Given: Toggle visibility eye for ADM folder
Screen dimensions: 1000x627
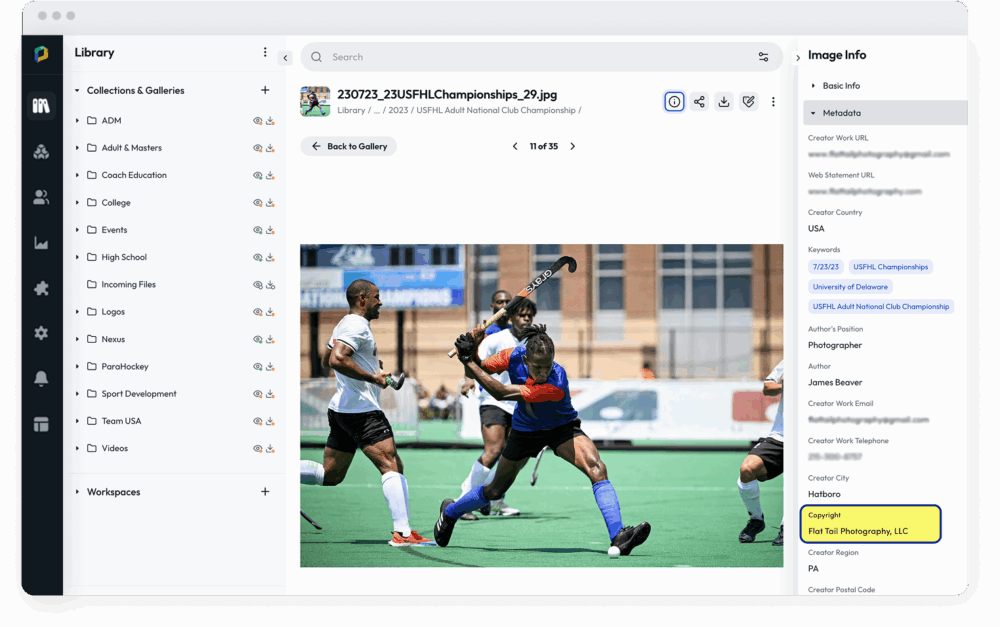Looking at the screenshot, I should tap(257, 121).
